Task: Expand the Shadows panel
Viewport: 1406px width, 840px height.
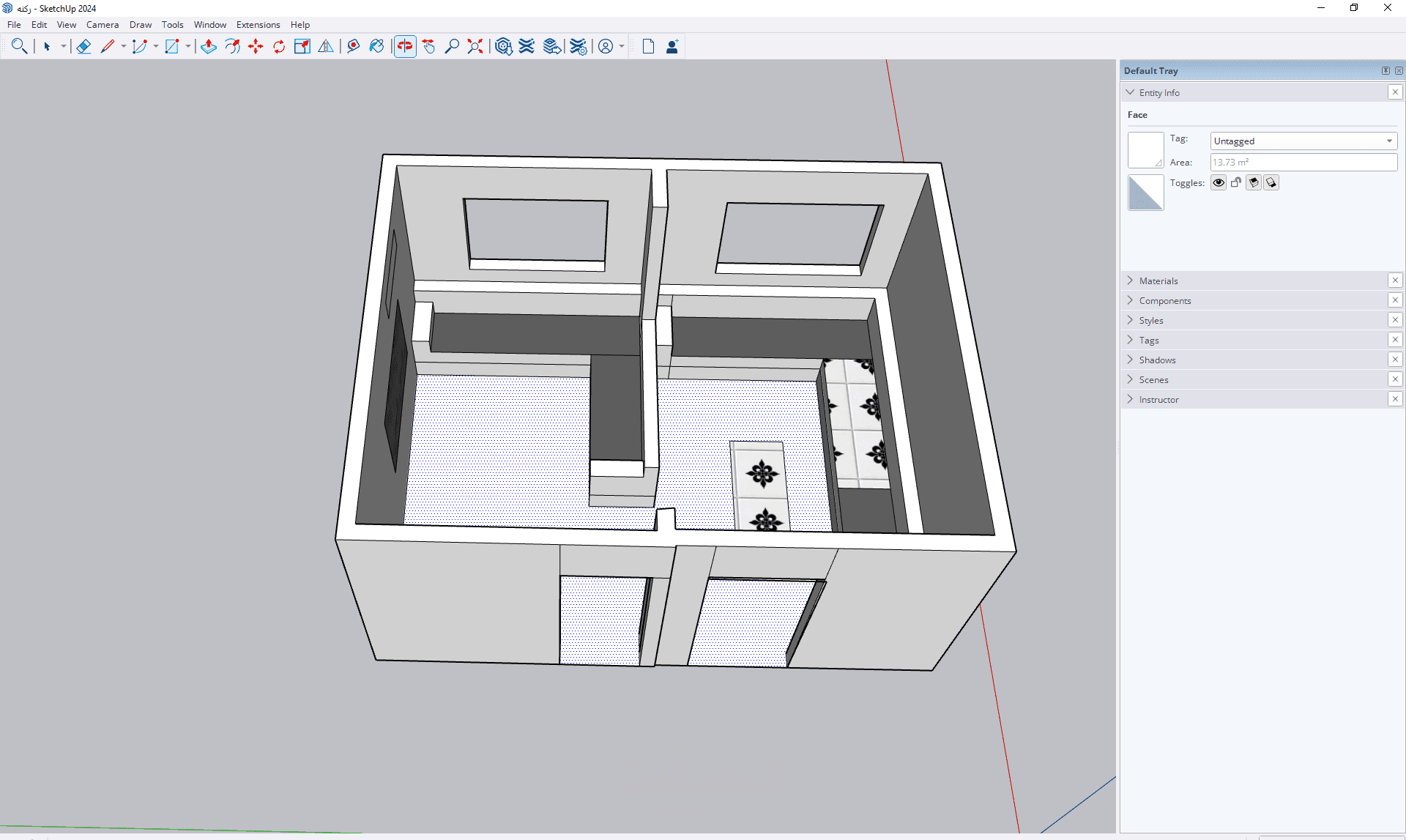Action: pyautogui.click(x=1157, y=360)
